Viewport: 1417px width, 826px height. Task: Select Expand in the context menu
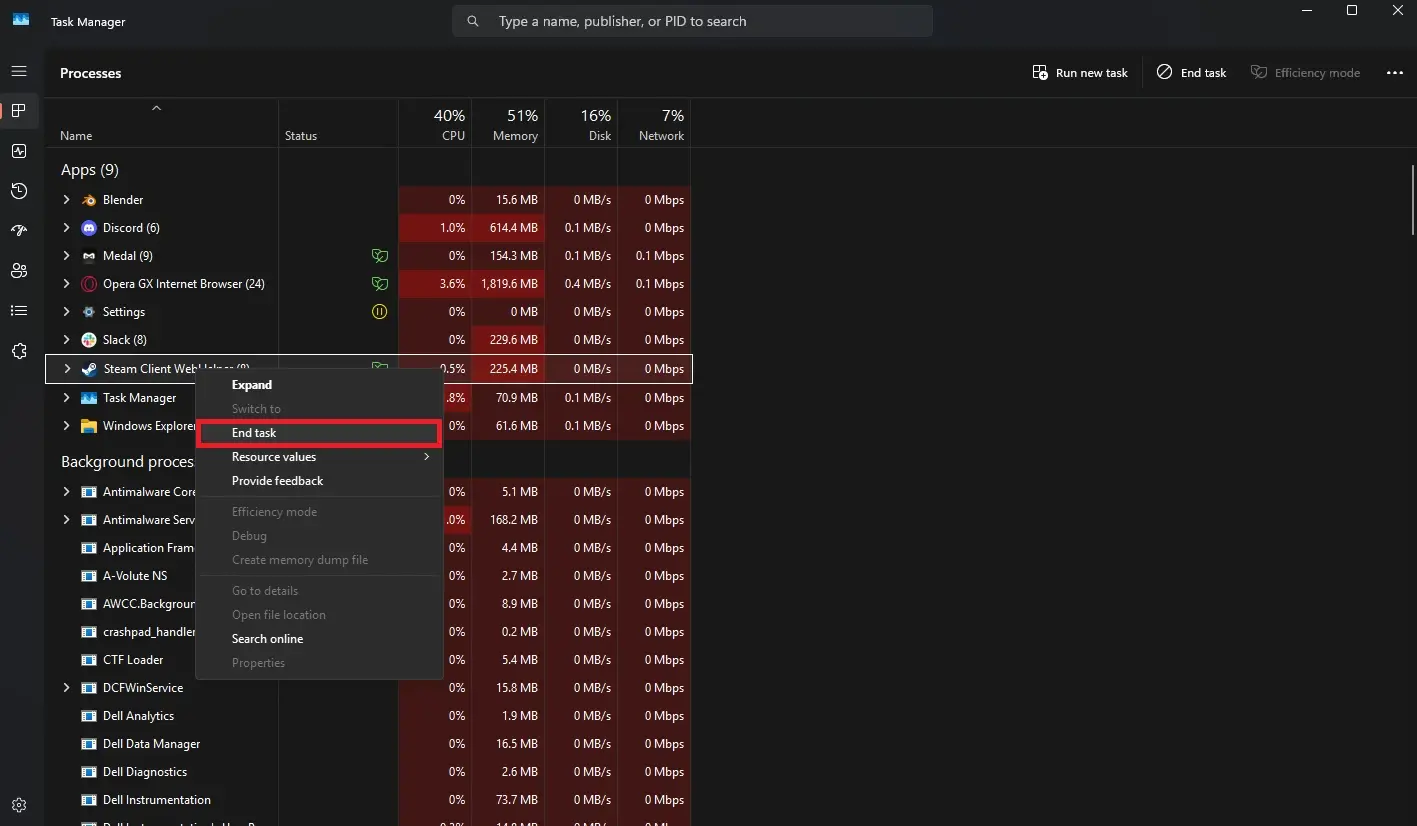click(x=252, y=385)
